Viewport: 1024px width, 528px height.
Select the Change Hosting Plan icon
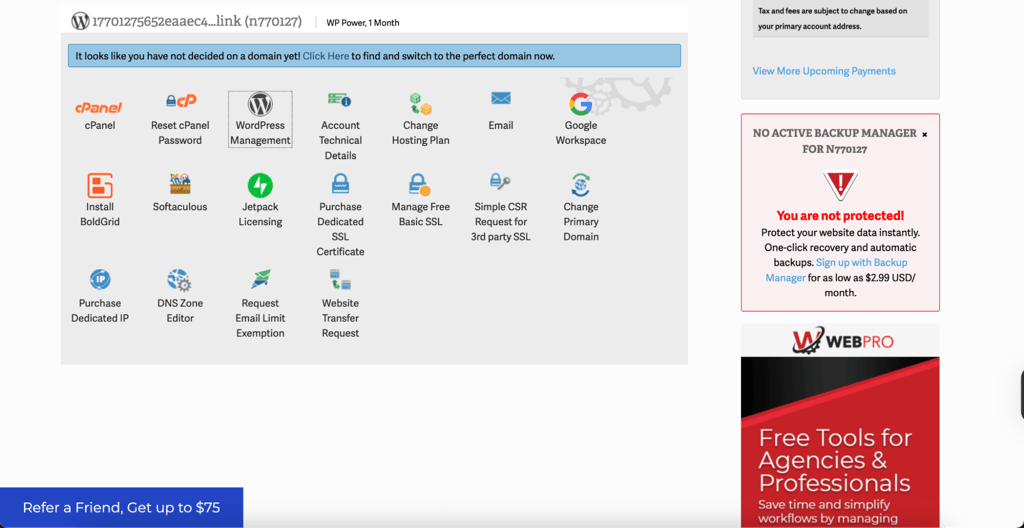421,103
